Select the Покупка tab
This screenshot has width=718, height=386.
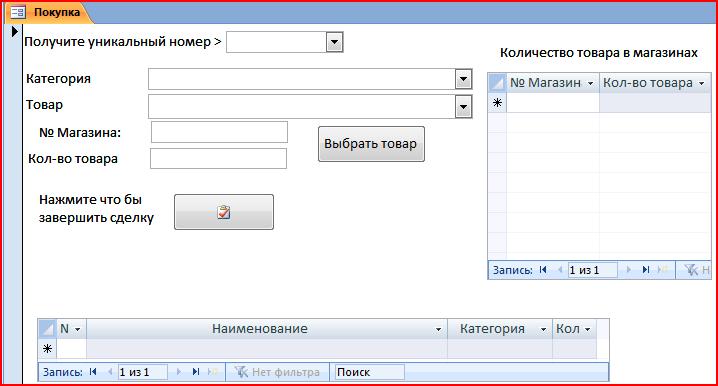tap(49, 12)
